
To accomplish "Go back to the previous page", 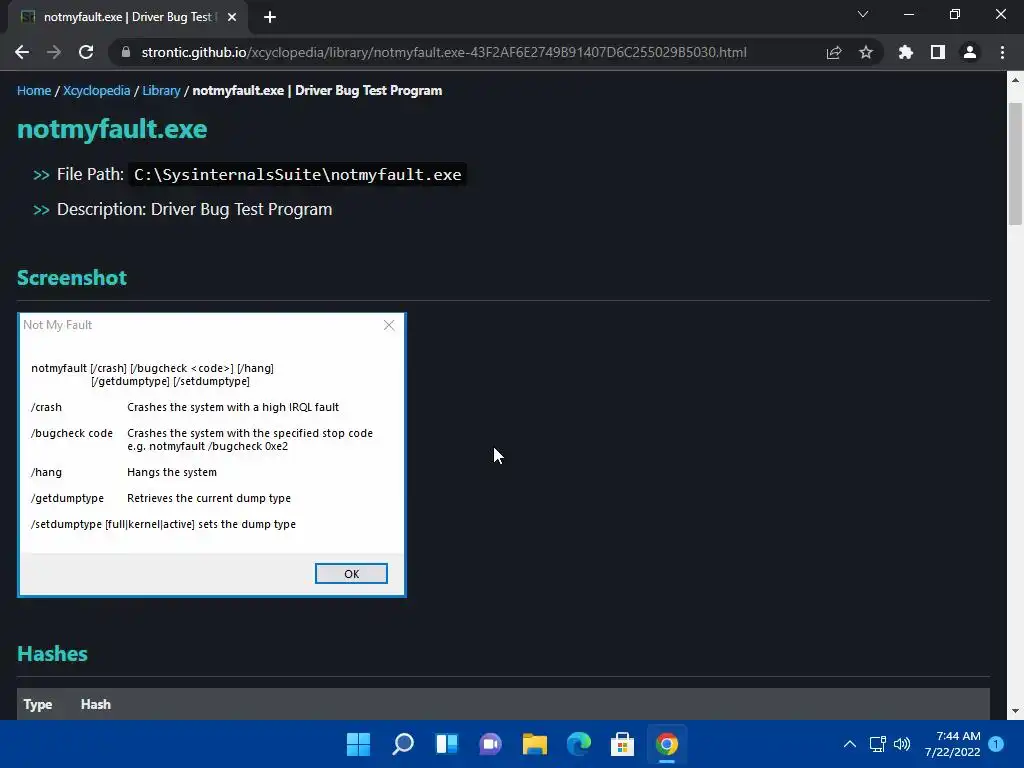I will click(x=22, y=52).
